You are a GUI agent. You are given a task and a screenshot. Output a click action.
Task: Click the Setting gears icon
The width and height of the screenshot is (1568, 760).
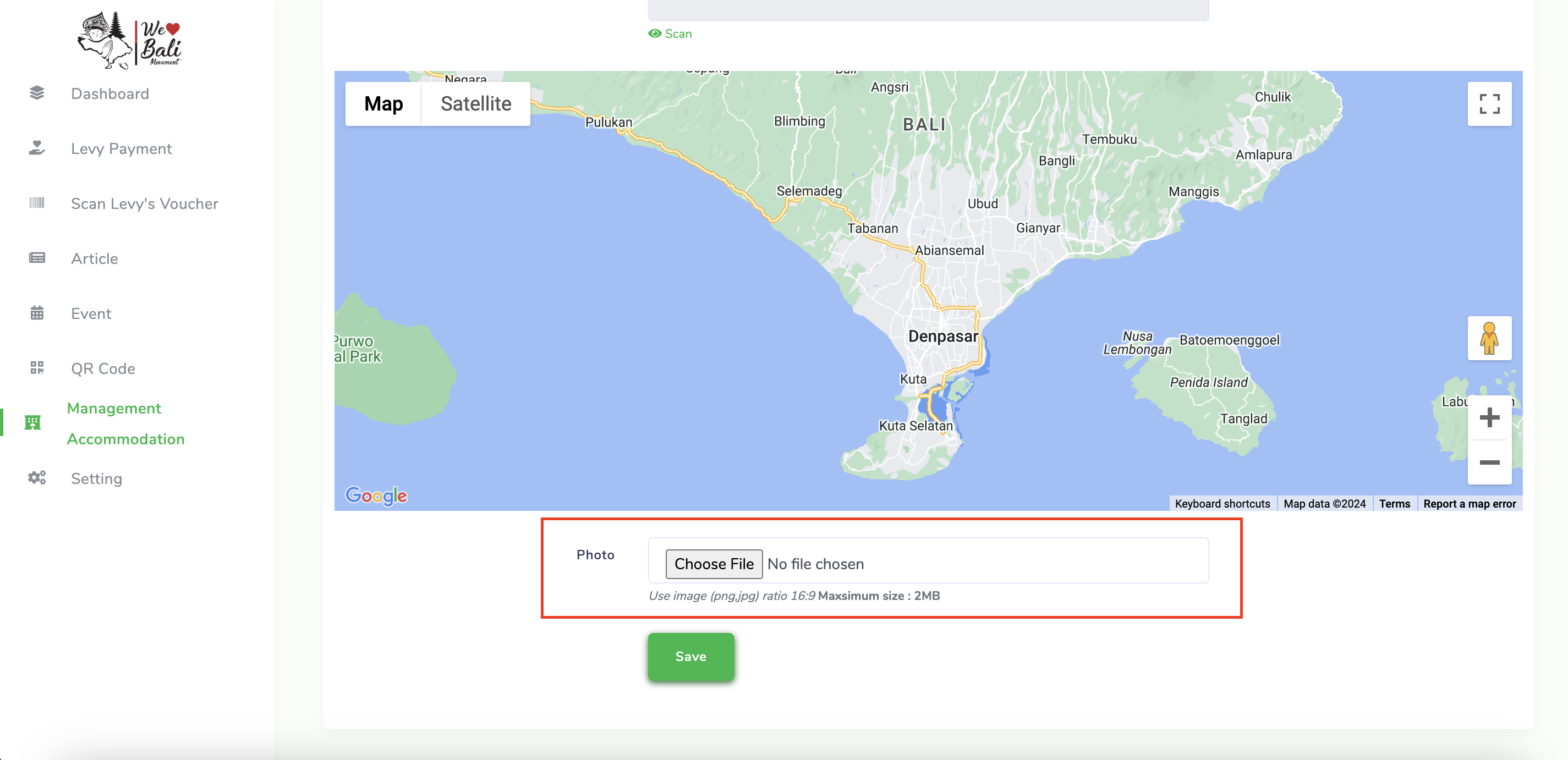coord(36,478)
